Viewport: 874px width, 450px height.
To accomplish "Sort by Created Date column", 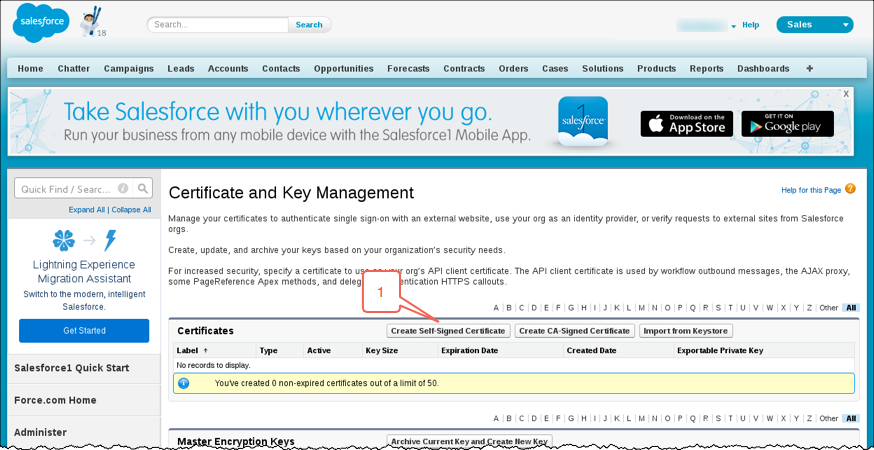I will (591, 351).
